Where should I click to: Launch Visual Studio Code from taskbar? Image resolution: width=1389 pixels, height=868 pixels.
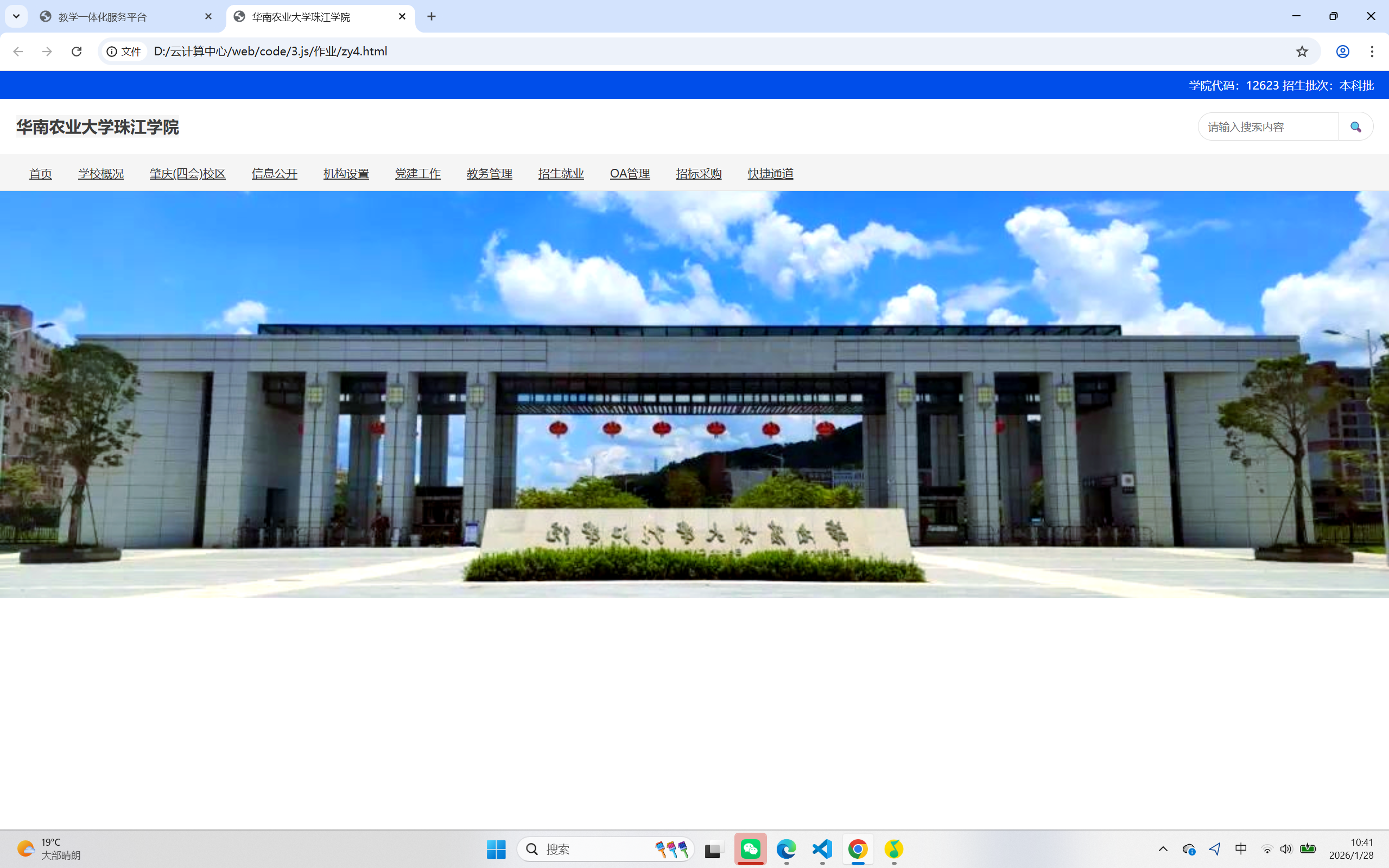pyautogui.click(x=822, y=848)
